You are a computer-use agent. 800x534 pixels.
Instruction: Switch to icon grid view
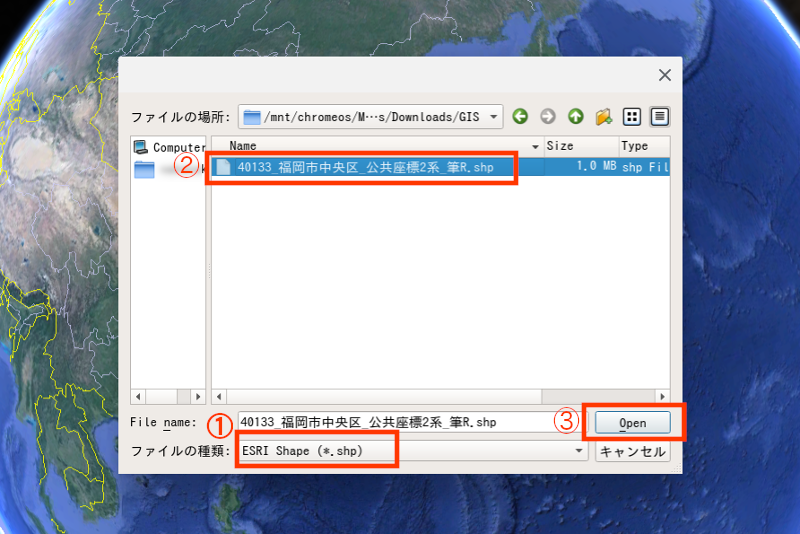[632, 117]
